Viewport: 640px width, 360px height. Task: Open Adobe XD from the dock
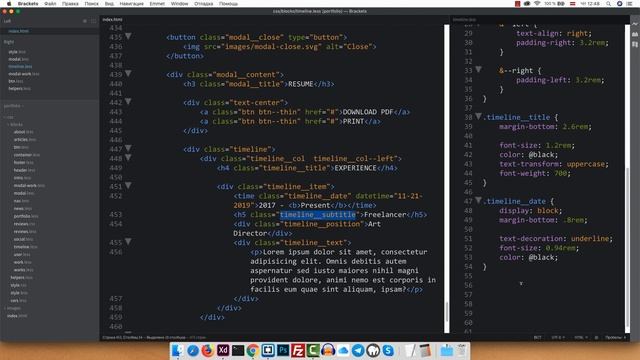click(x=223, y=350)
